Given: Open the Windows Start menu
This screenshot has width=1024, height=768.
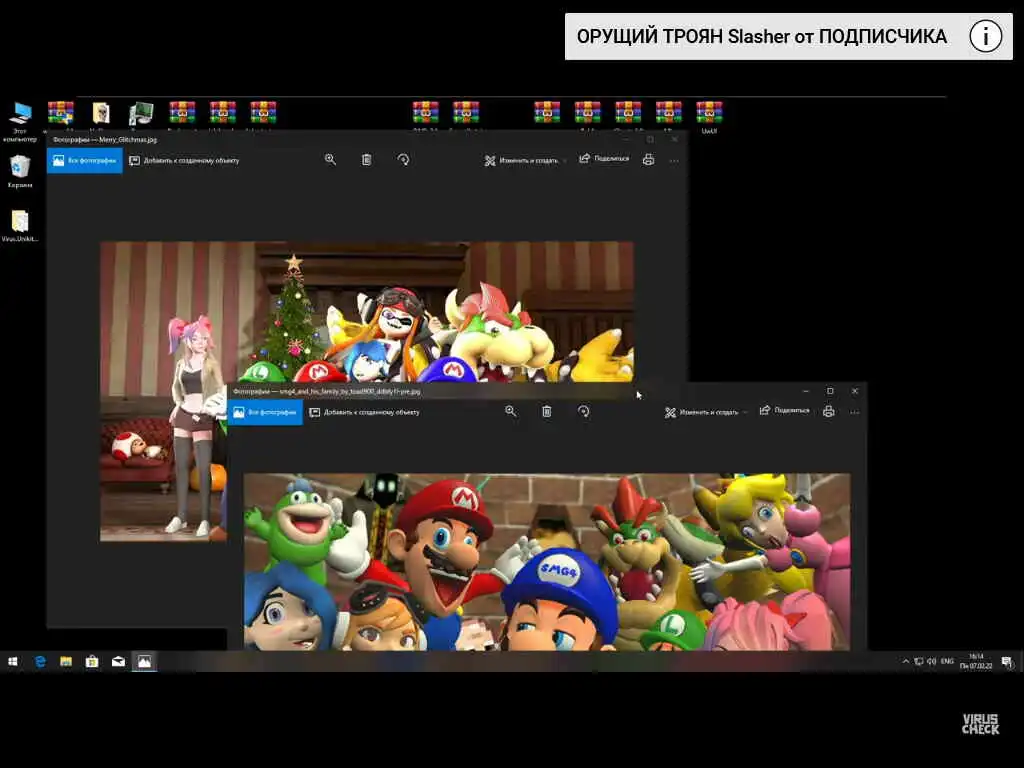Looking at the screenshot, I should pyautogui.click(x=12, y=662).
